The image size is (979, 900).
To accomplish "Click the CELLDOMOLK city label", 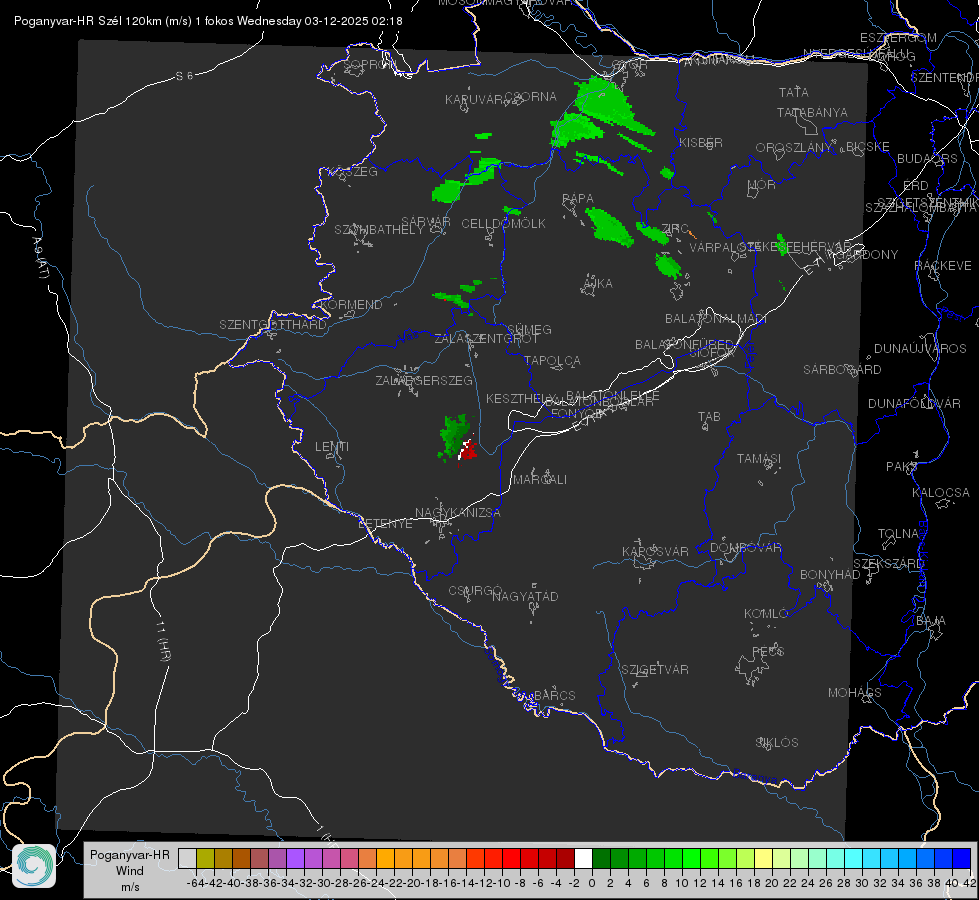I will pos(503,224).
